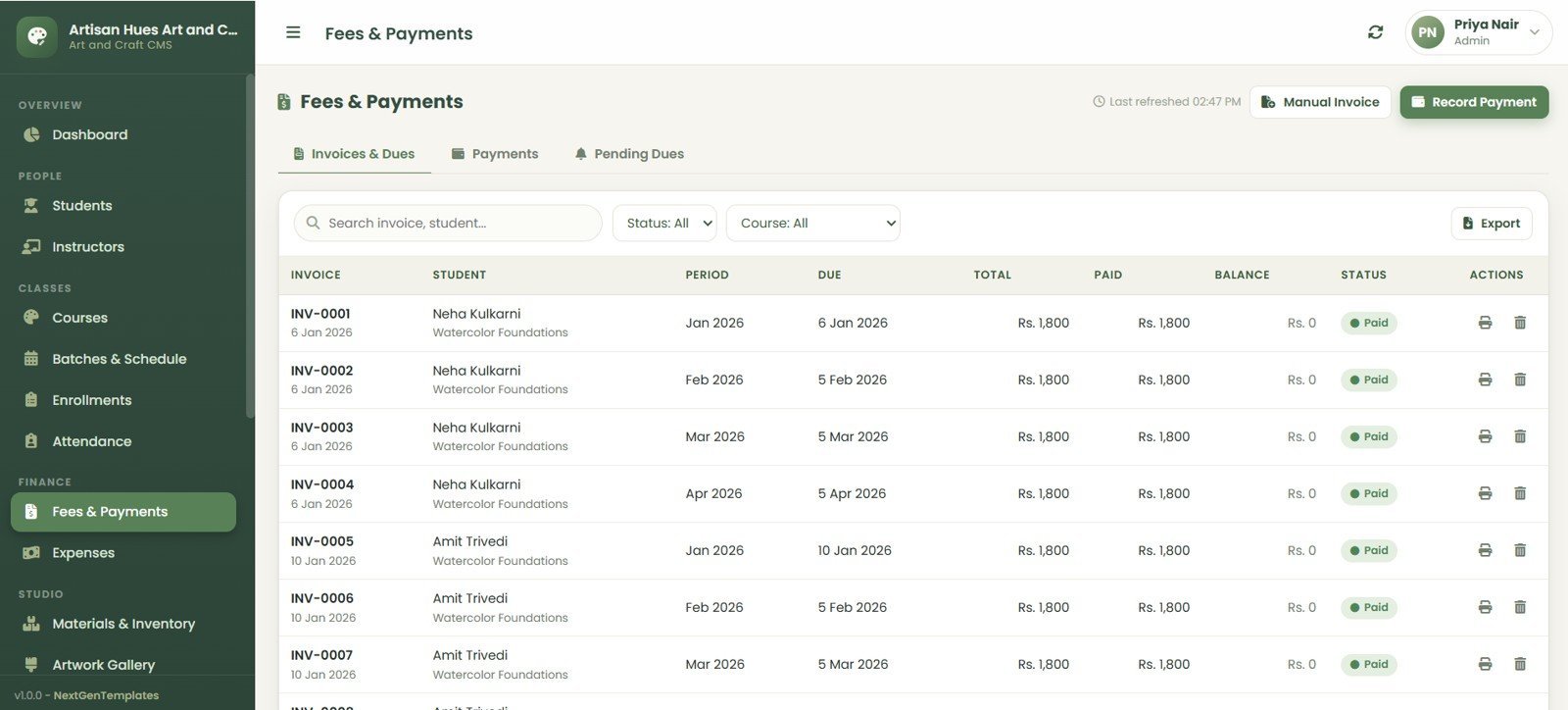Go to Students in sidebar
Screen dimensions: 1568x710
[x=123, y=206]
